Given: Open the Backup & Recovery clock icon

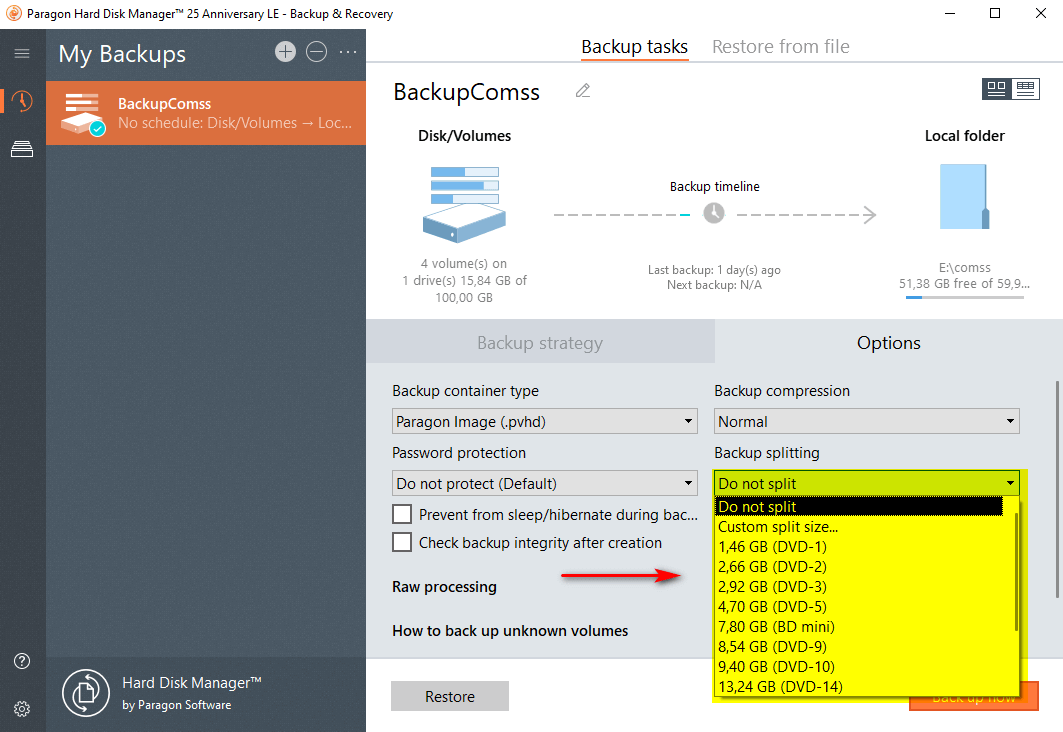Looking at the screenshot, I should tap(22, 101).
